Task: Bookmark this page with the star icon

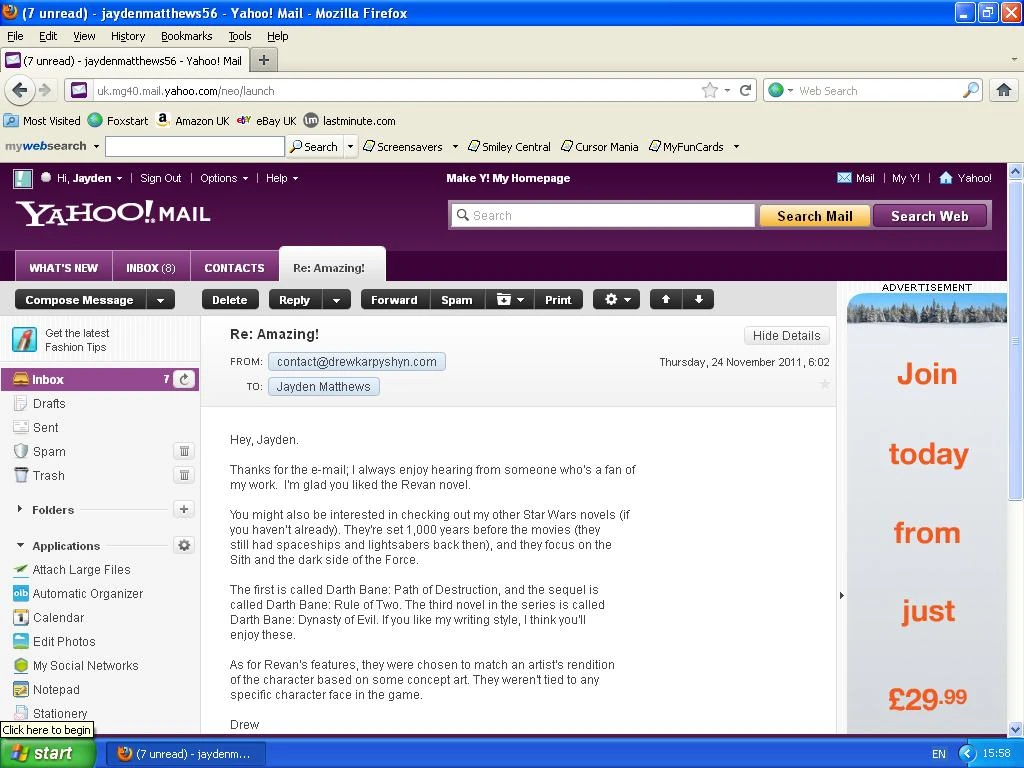Action: [710, 90]
